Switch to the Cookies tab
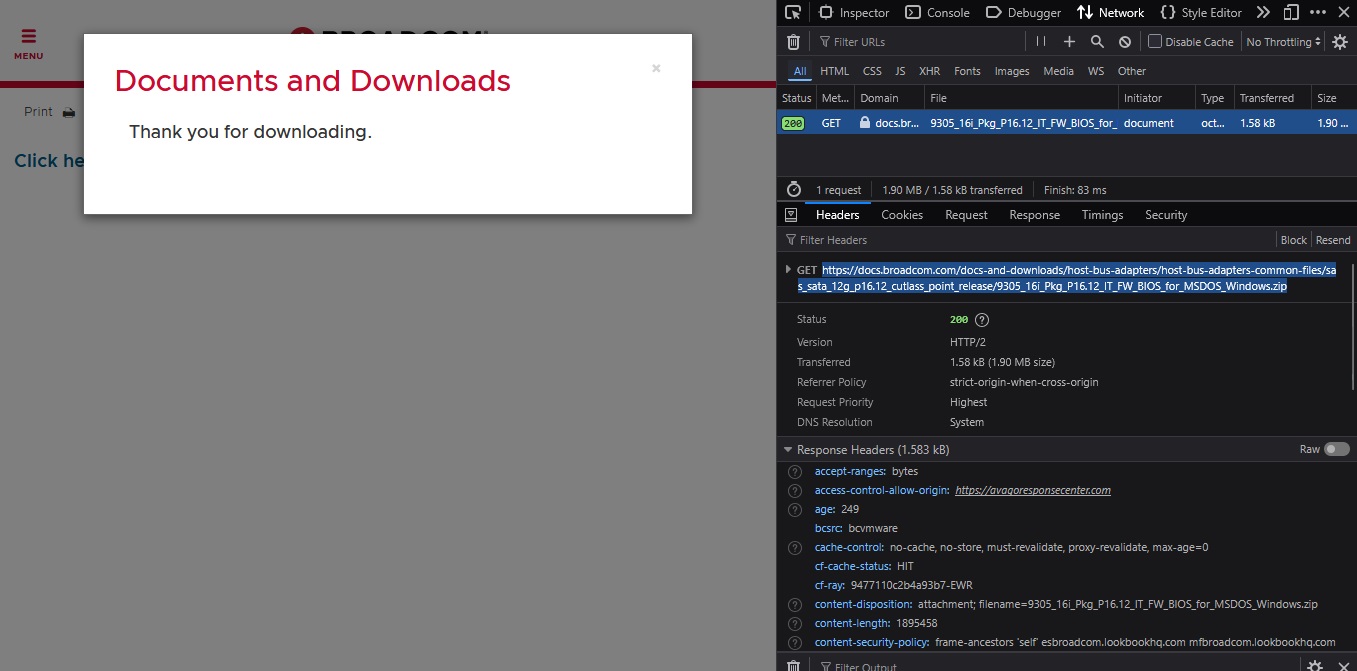This screenshot has width=1357, height=671. coord(901,215)
